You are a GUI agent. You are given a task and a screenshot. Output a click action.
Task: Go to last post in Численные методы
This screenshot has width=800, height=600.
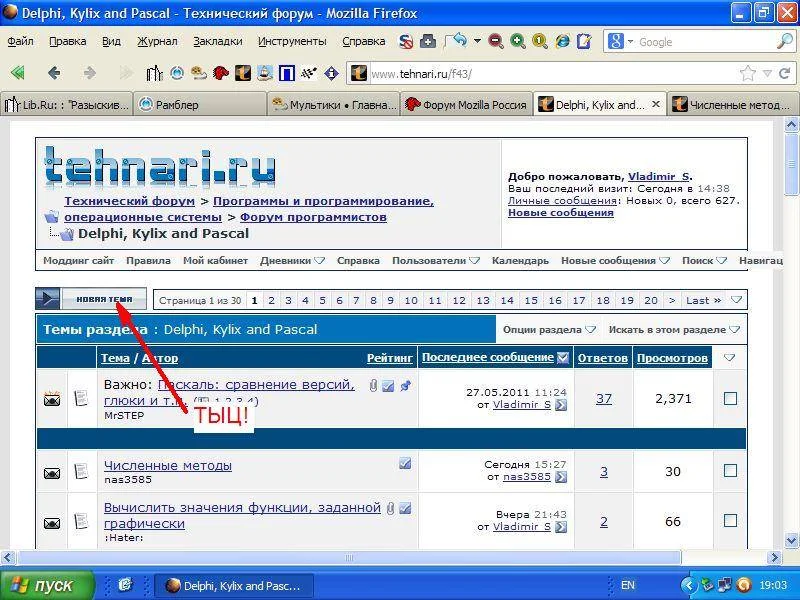[x=561, y=477]
